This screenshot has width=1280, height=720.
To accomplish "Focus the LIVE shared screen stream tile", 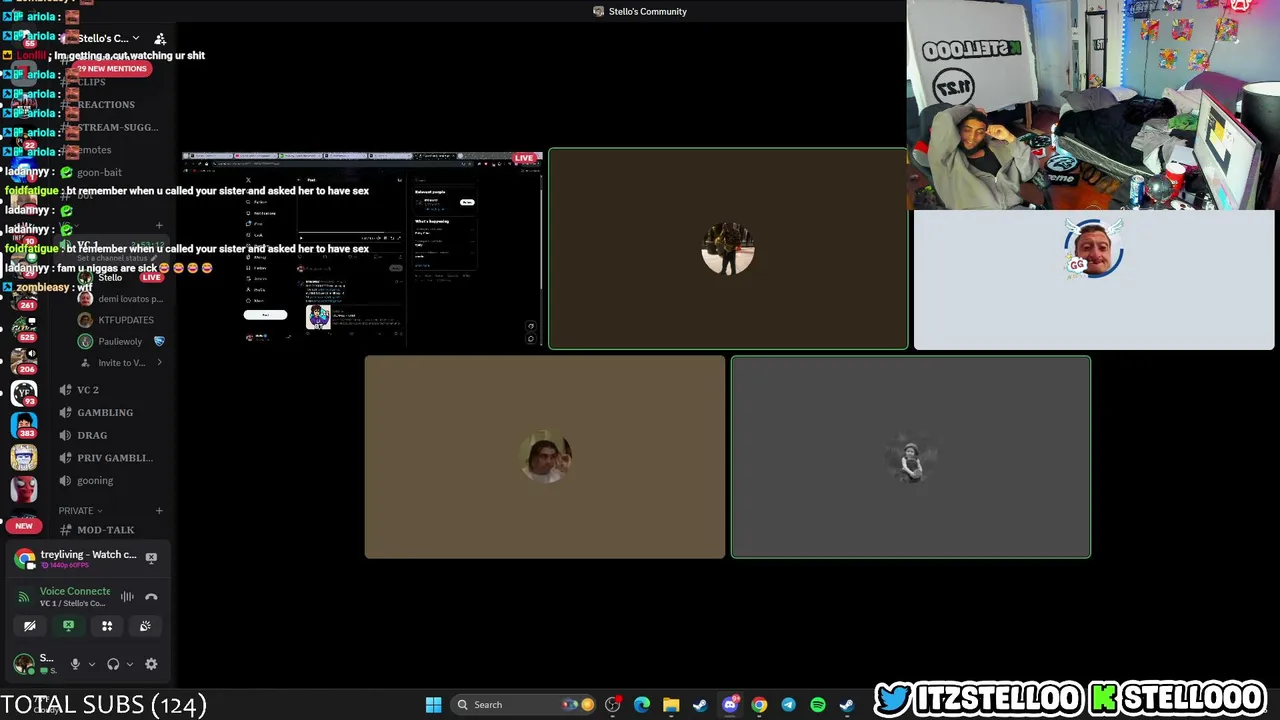I will (x=363, y=249).
